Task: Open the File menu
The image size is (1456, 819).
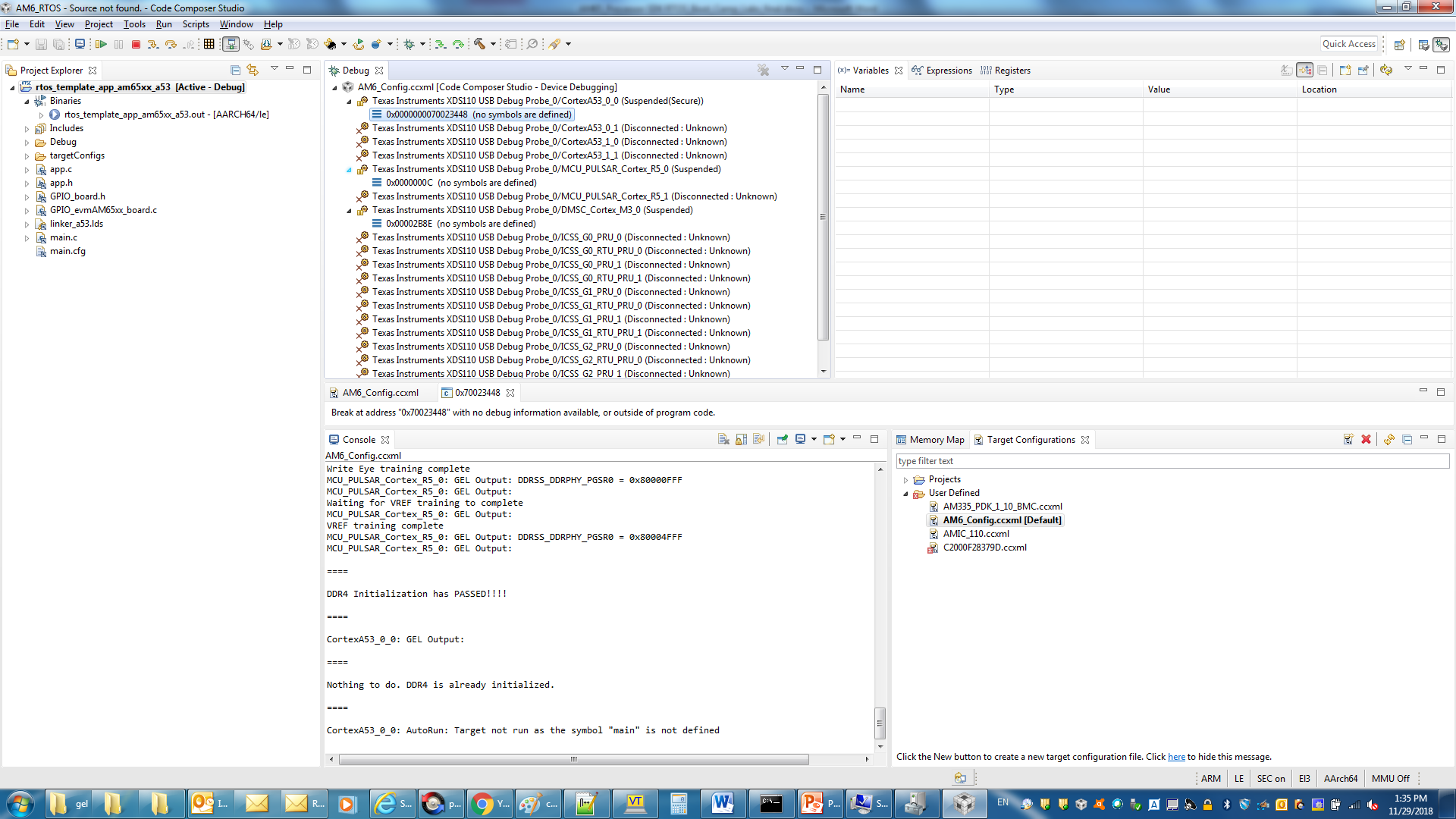Action: [12, 24]
